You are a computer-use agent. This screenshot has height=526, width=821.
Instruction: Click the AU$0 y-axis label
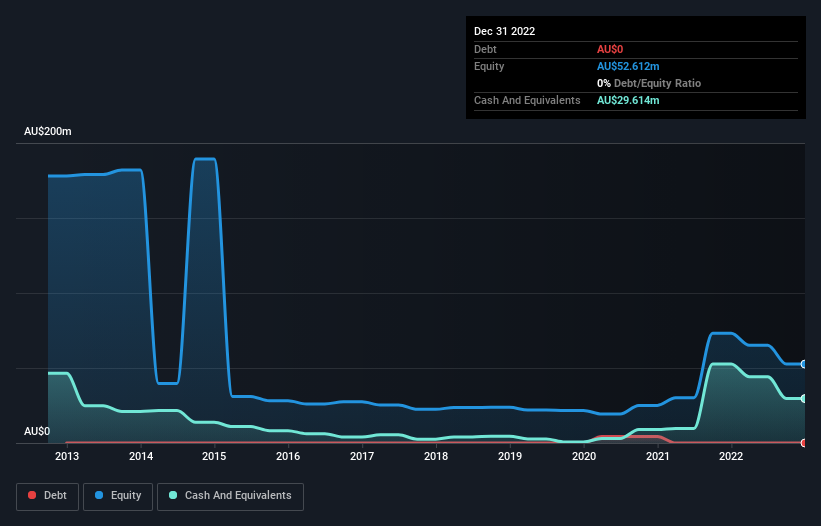pyautogui.click(x=37, y=431)
